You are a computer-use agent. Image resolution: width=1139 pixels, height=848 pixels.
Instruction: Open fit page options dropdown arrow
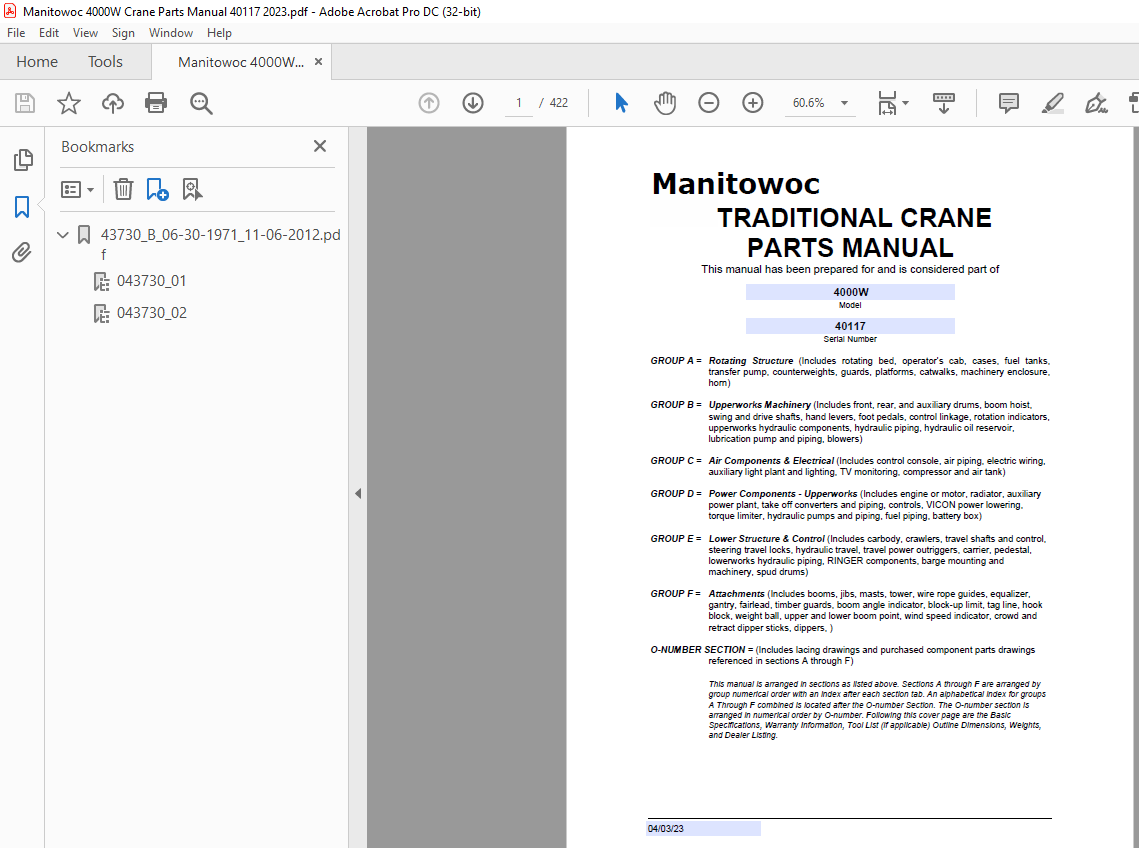[x=905, y=103]
